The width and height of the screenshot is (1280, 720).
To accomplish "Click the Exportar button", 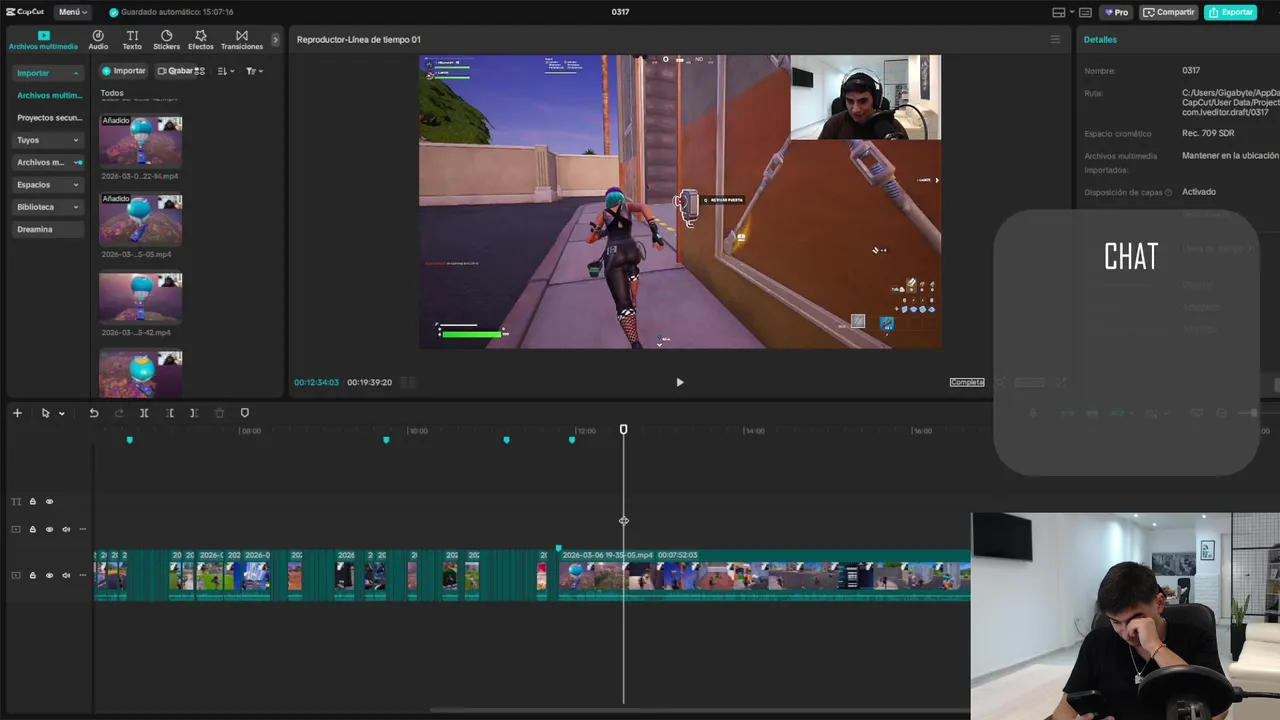I will coord(1231,12).
